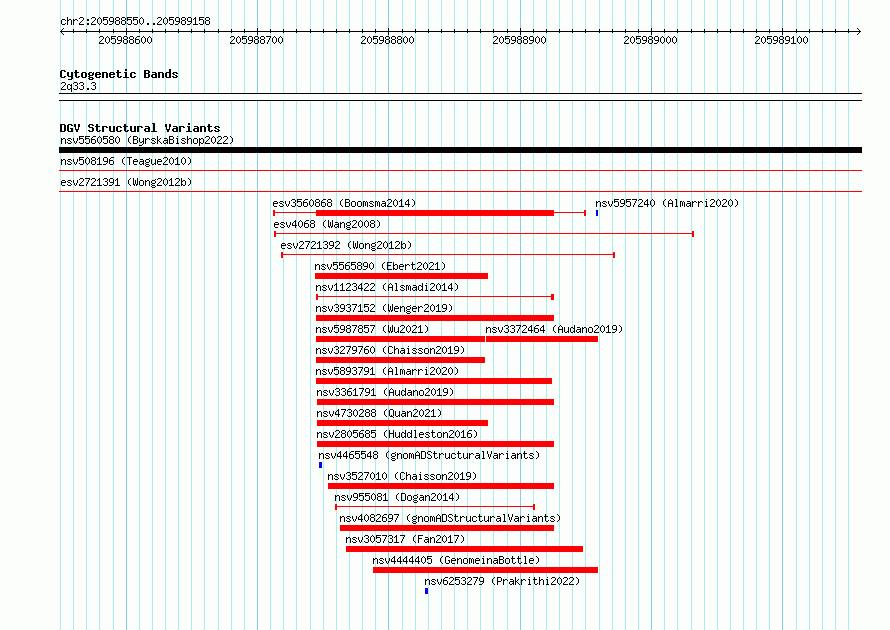Click esv3560868 (Boomsma2014) variant label
The height and width of the screenshot is (630, 890).
(344, 203)
